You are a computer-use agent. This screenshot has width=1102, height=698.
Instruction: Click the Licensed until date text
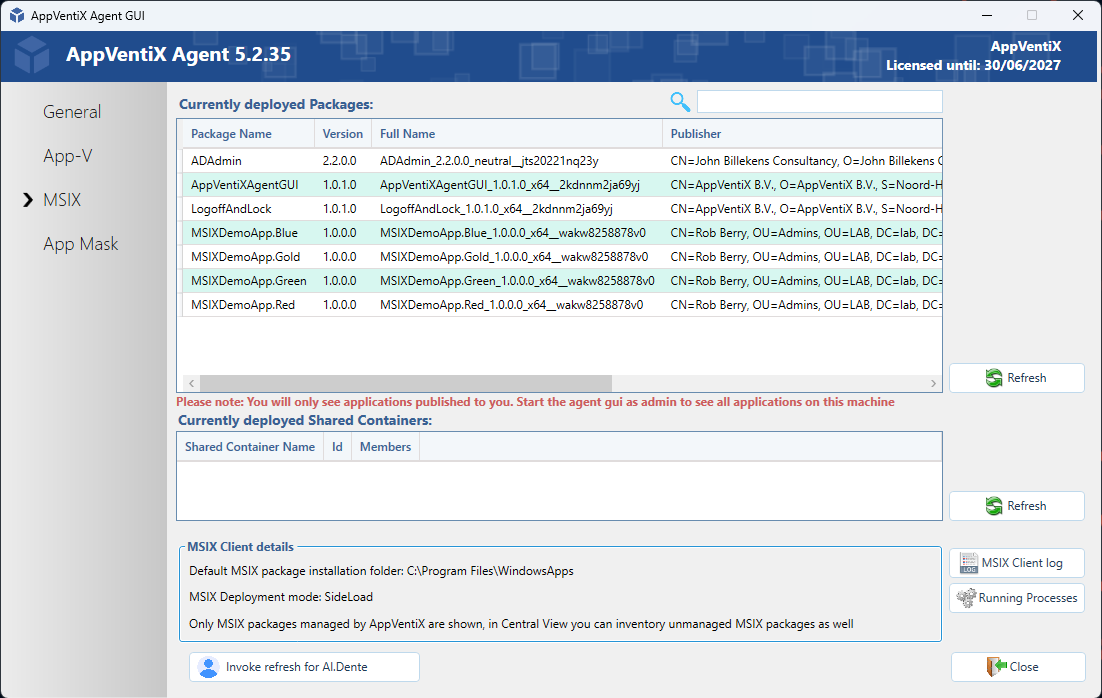tap(973, 65)
